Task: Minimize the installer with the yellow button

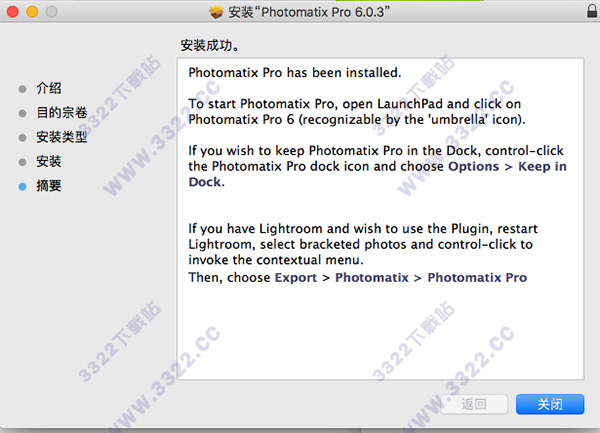Action: click(32, 11)
